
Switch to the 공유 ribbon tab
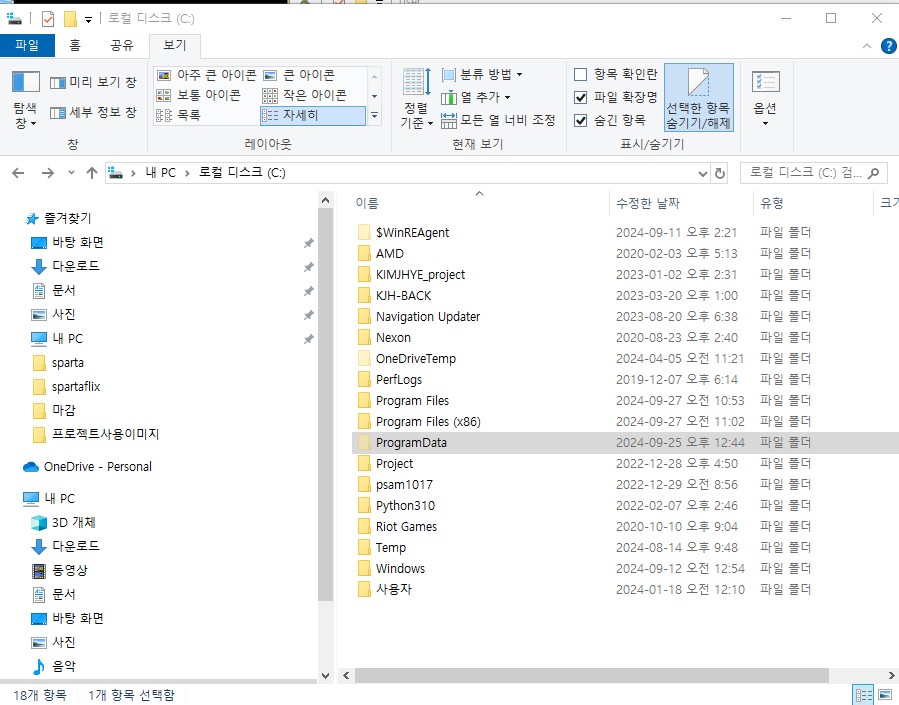coord(122,45)
